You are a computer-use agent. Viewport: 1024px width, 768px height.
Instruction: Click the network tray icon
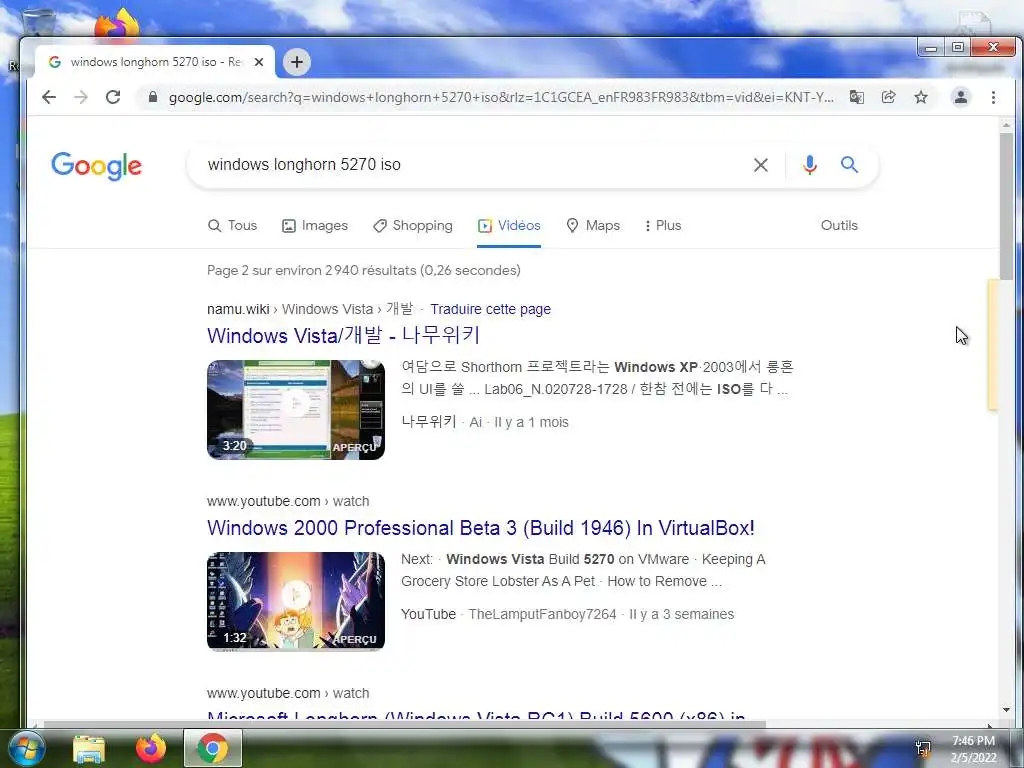point(923,748)
